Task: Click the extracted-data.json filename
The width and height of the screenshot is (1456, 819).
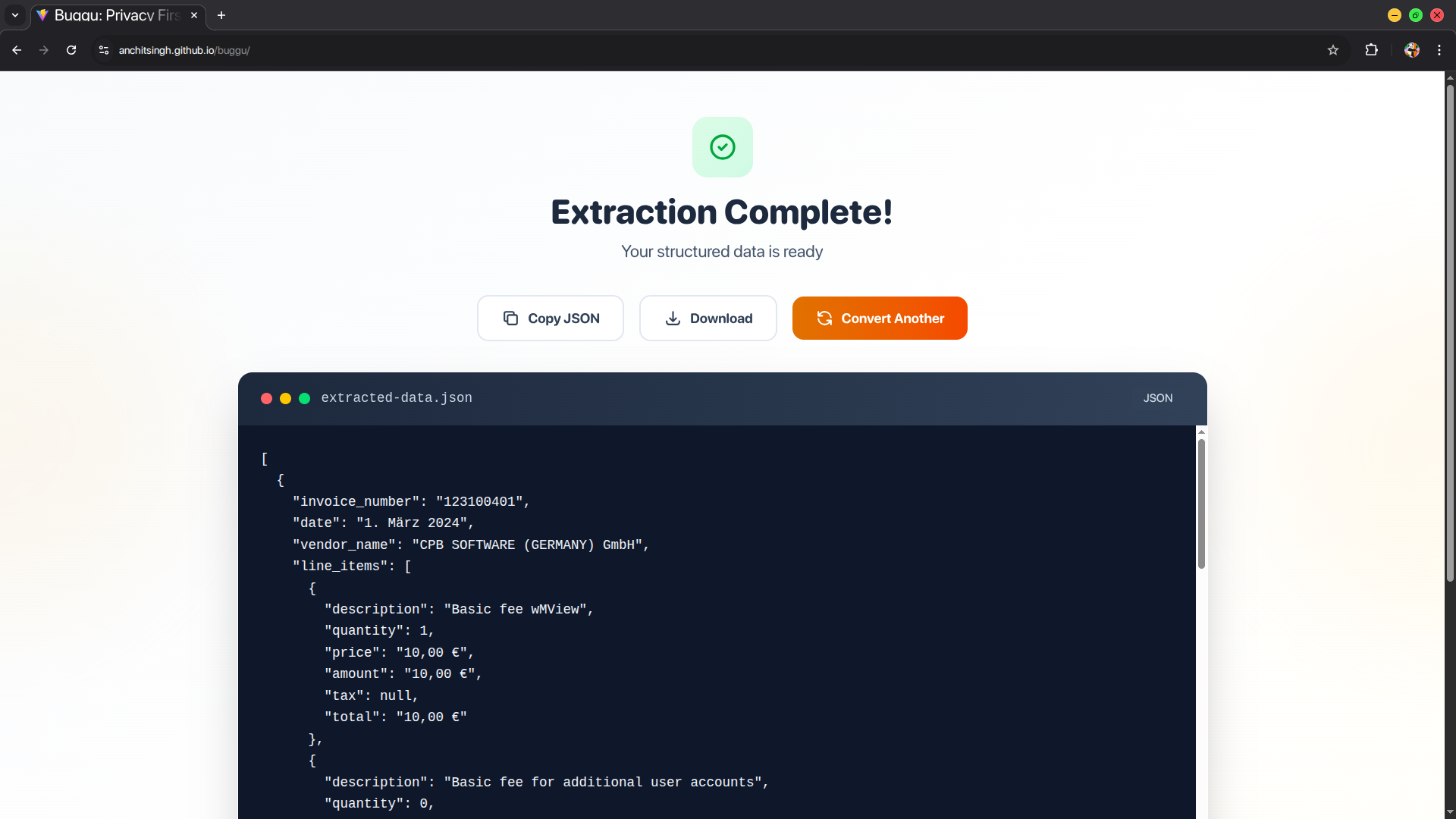Action: 396,398
